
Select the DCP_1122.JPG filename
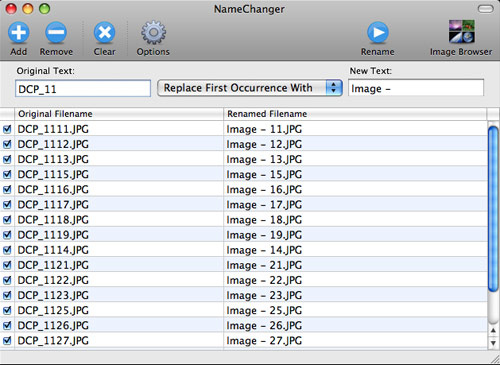click(x=53, y=280)
